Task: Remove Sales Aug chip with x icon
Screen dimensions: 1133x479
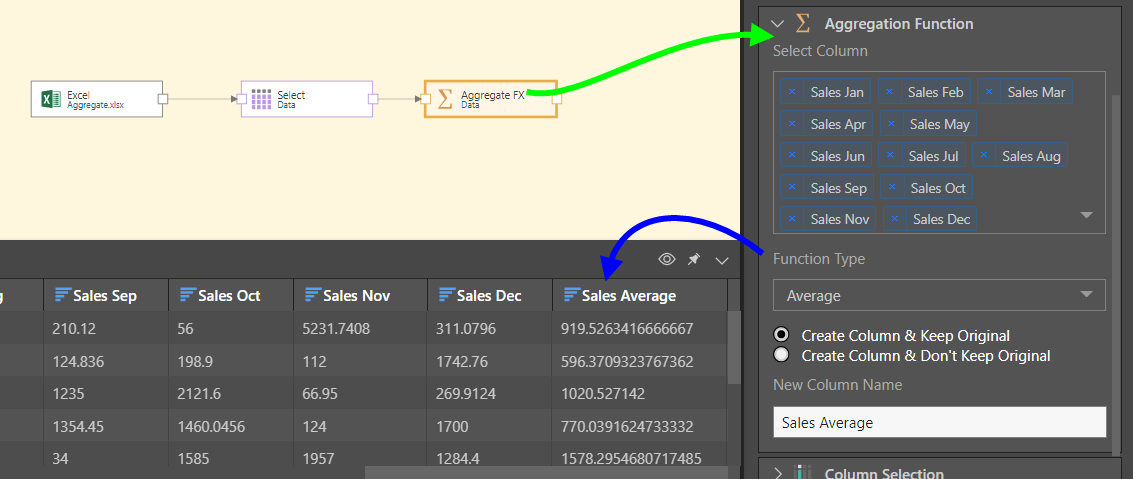Action: [x=984, y=156]
